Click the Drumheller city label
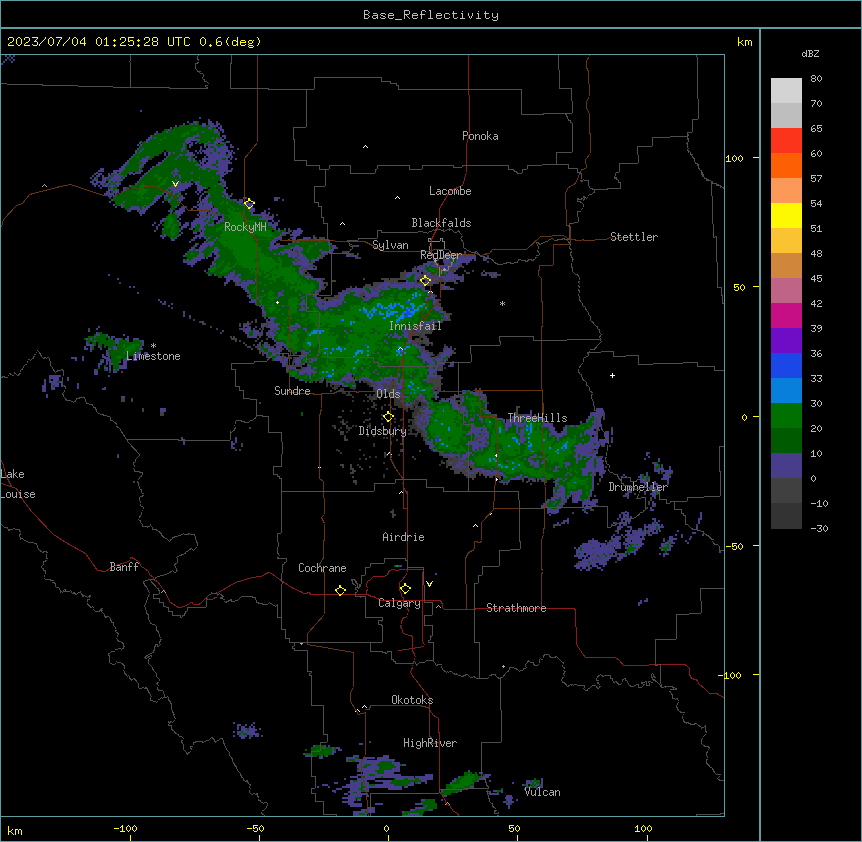Viewport: 862px width, 842px height. (638, 487)
